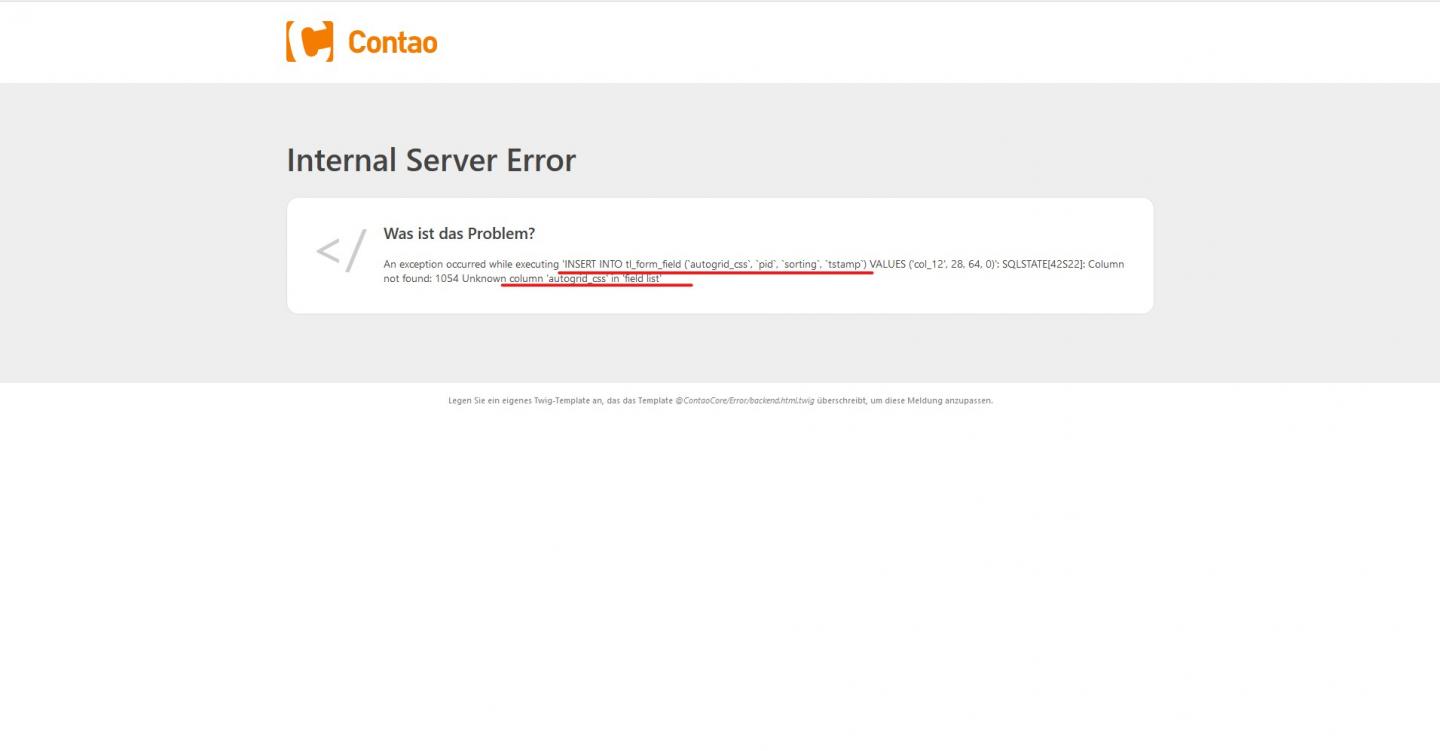Click the 'Was ist das Problem?' heading

coord(459,233)
